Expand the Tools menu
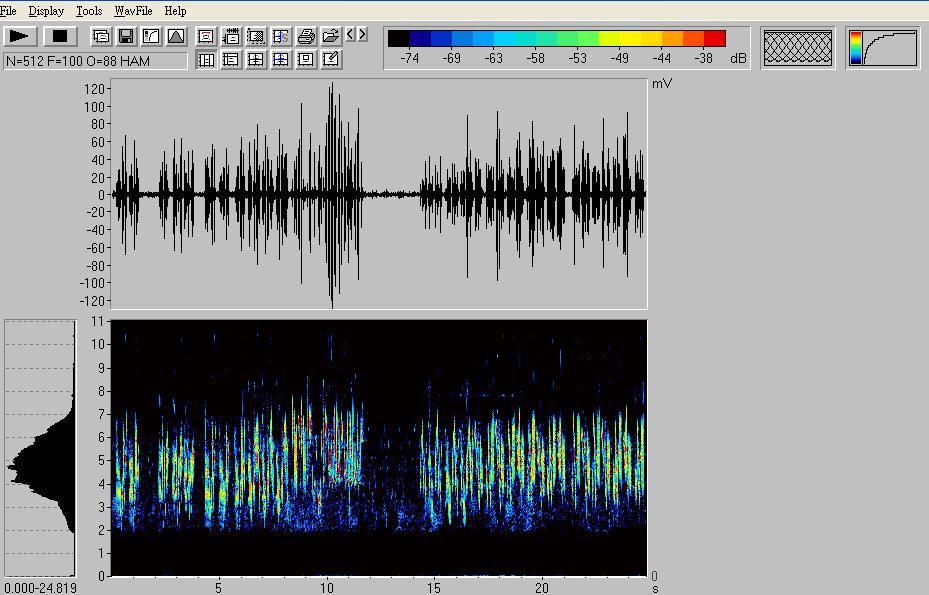Viewport: 929px width, 595px height. (89, 11)
